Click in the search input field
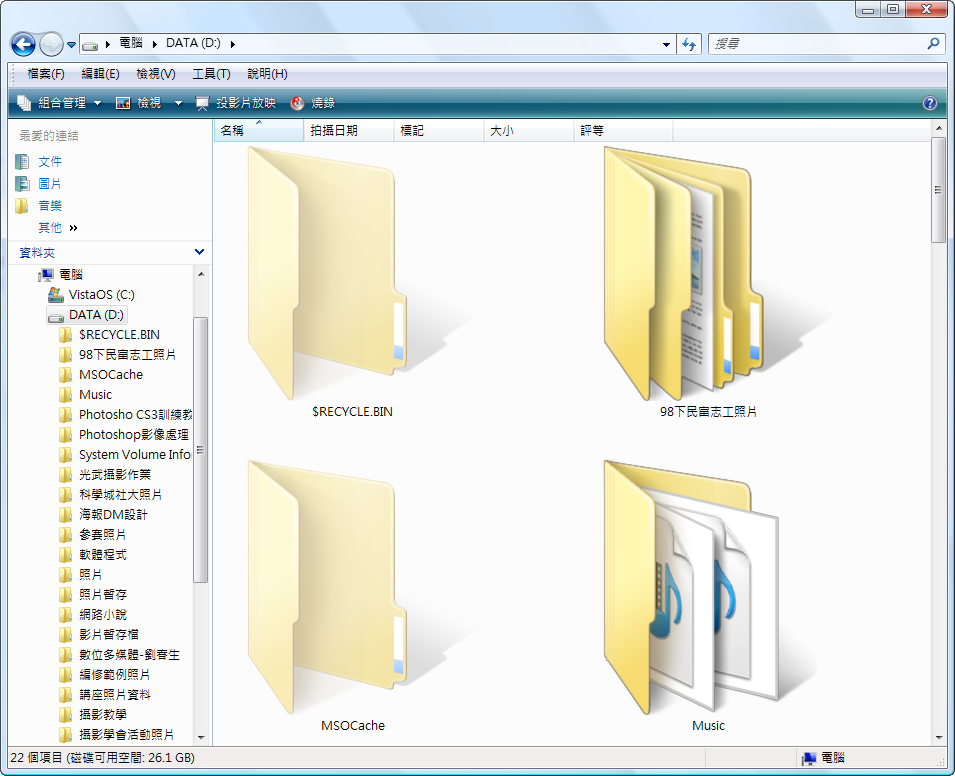 [x=815, y=44]
